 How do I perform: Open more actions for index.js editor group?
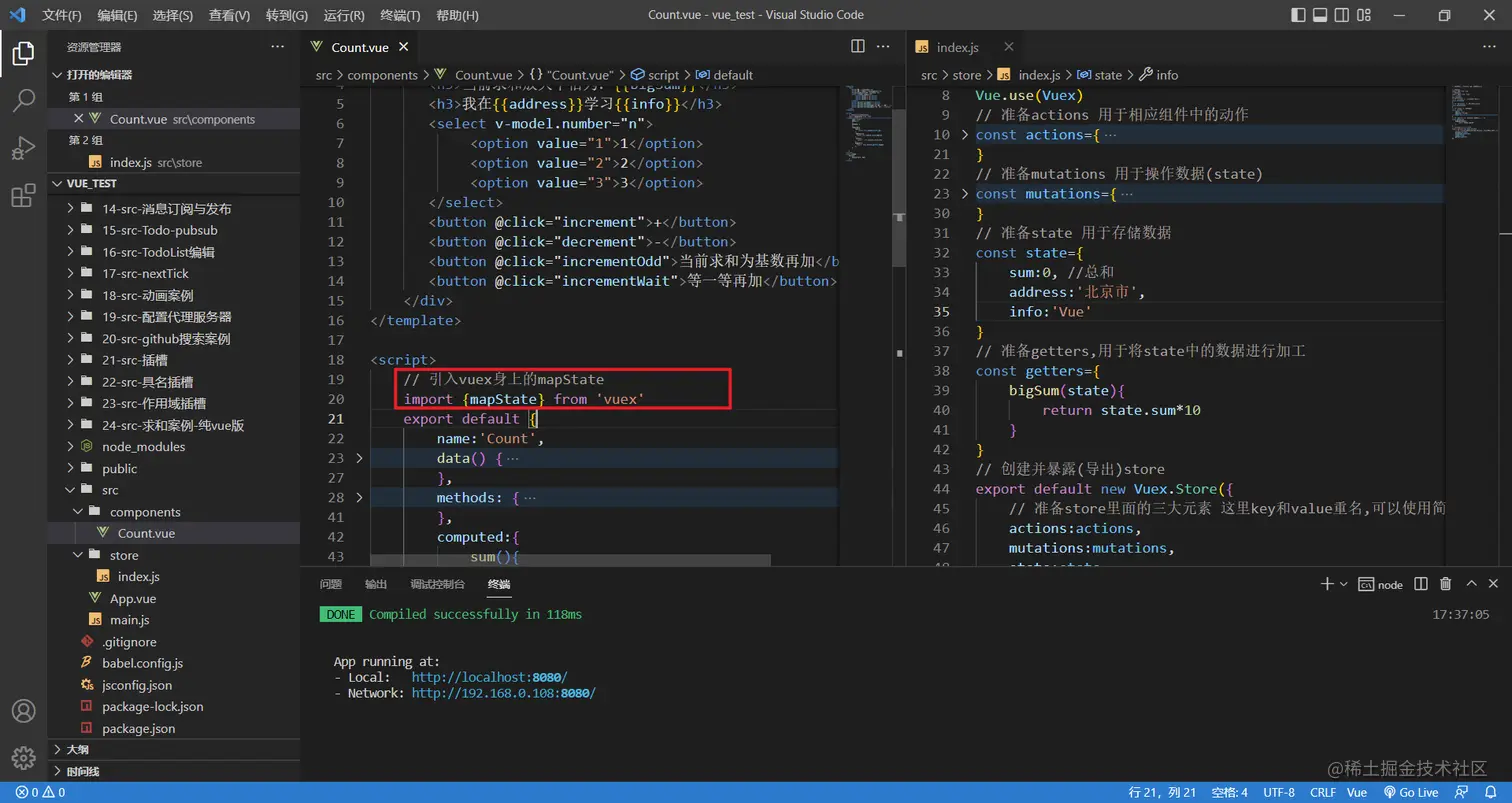click(x=1489, y=46)
